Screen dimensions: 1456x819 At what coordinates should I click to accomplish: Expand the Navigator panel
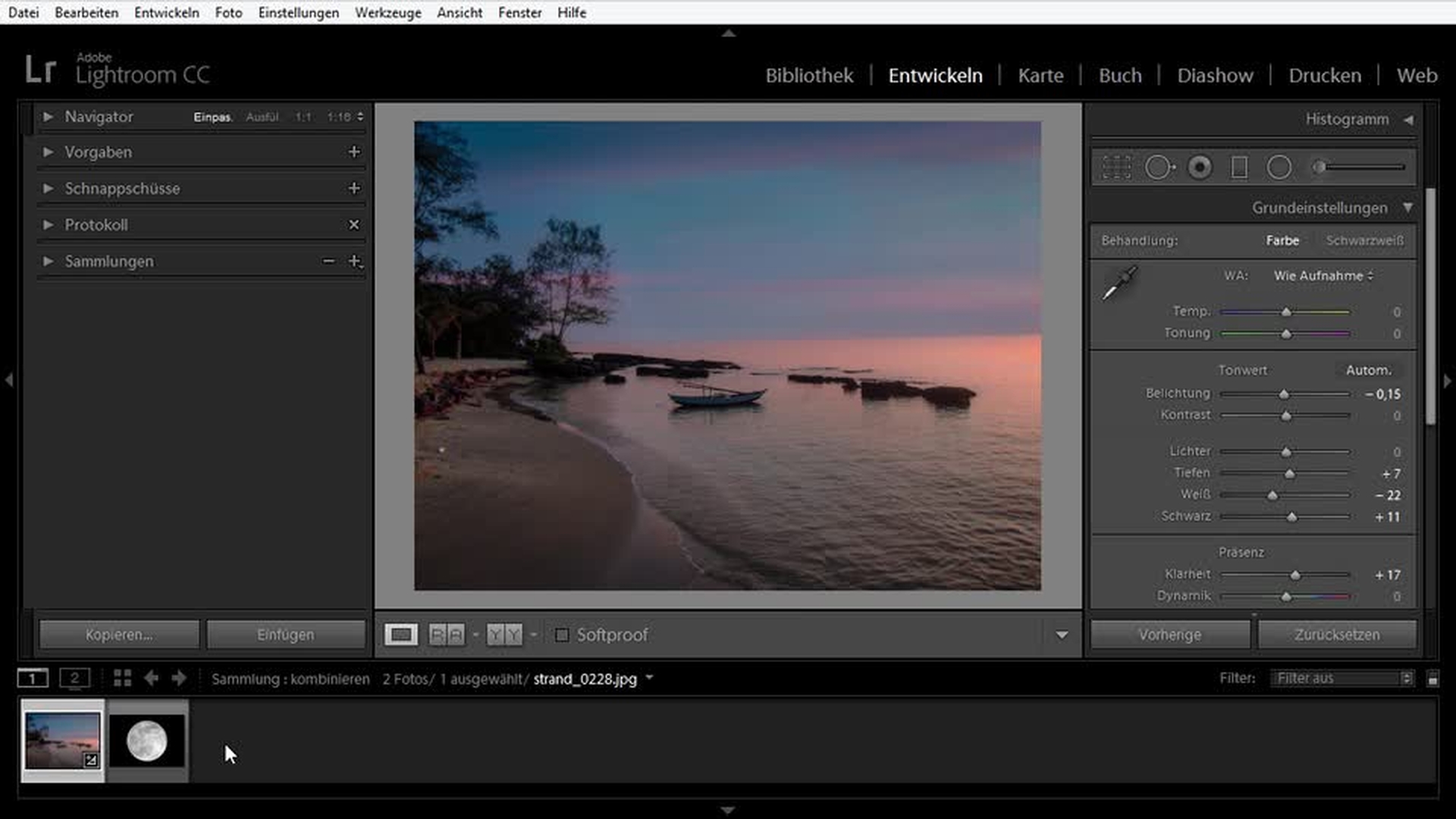48,117
